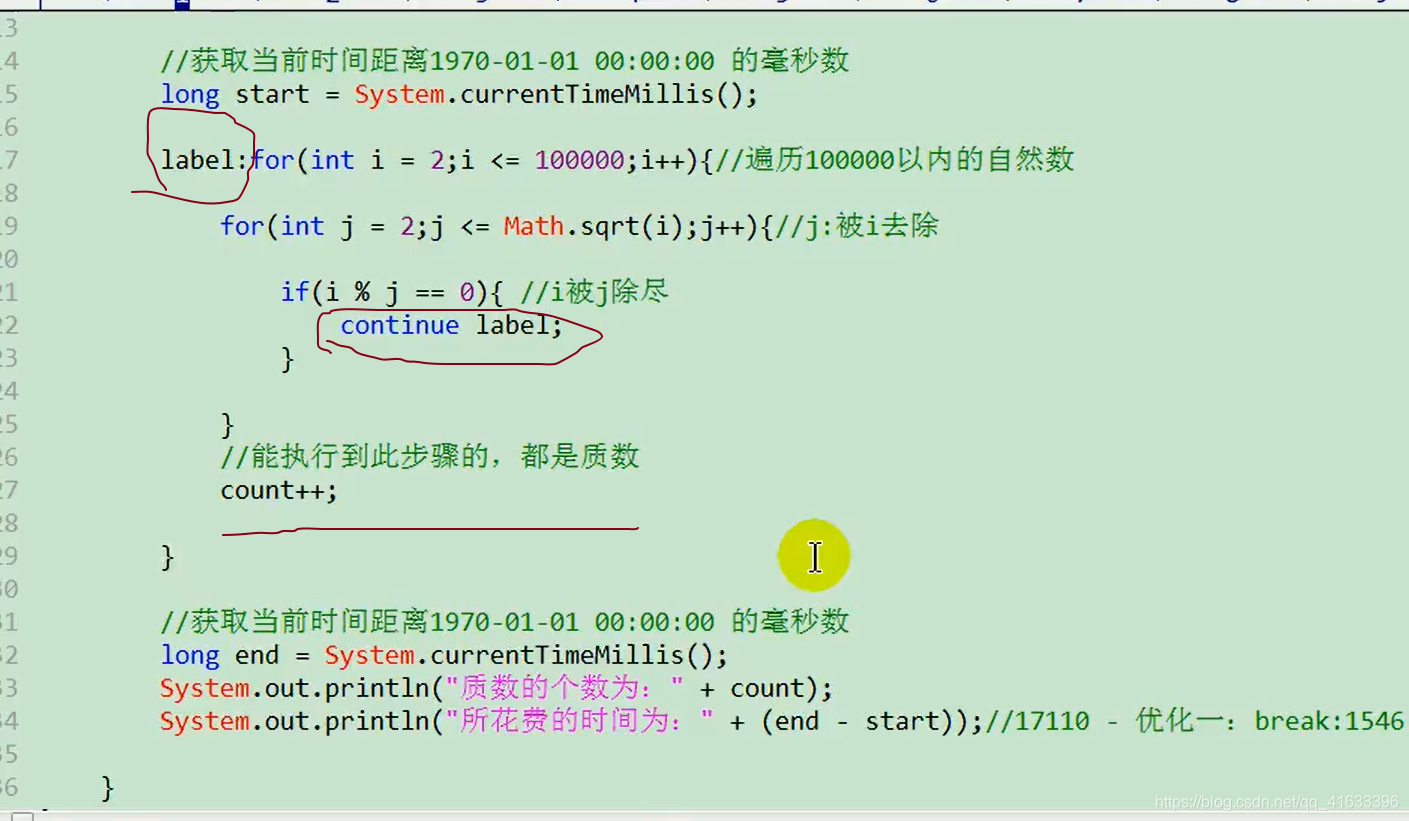Click the 'count++;' statement

(x=279, y=490)
